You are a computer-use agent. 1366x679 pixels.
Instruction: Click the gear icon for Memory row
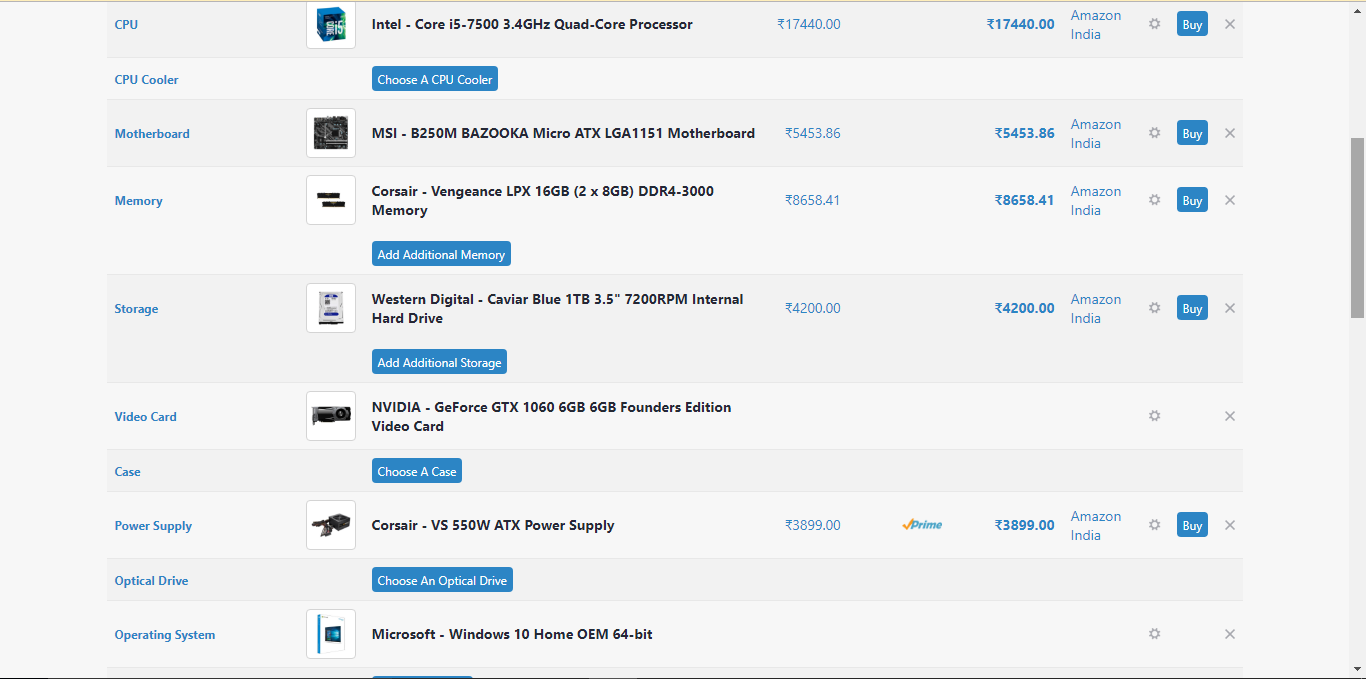click(1154, 200)
